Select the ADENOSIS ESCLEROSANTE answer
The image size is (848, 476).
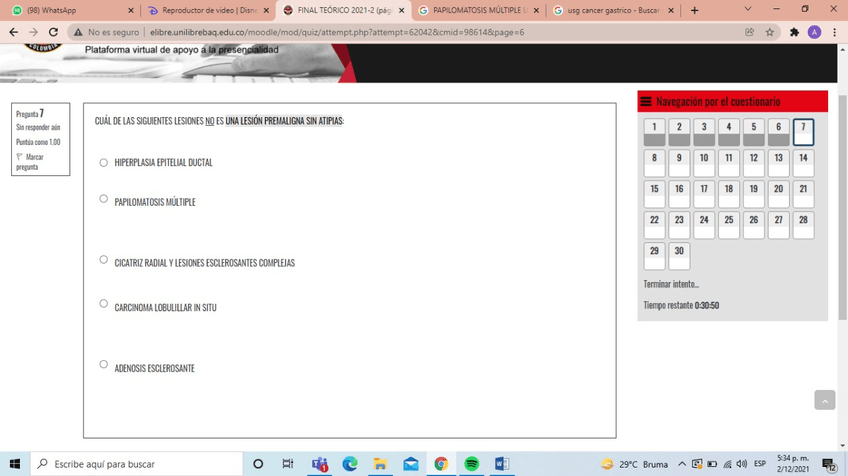103,364
